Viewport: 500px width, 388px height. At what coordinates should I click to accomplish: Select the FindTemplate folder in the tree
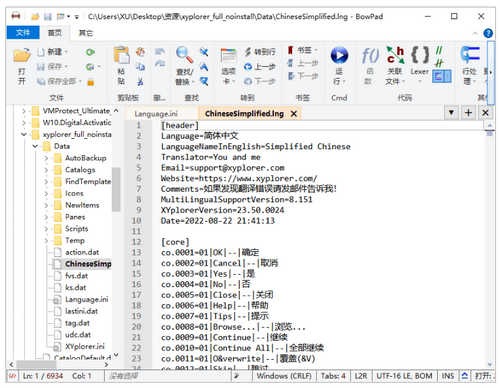[x=88, y=182]
